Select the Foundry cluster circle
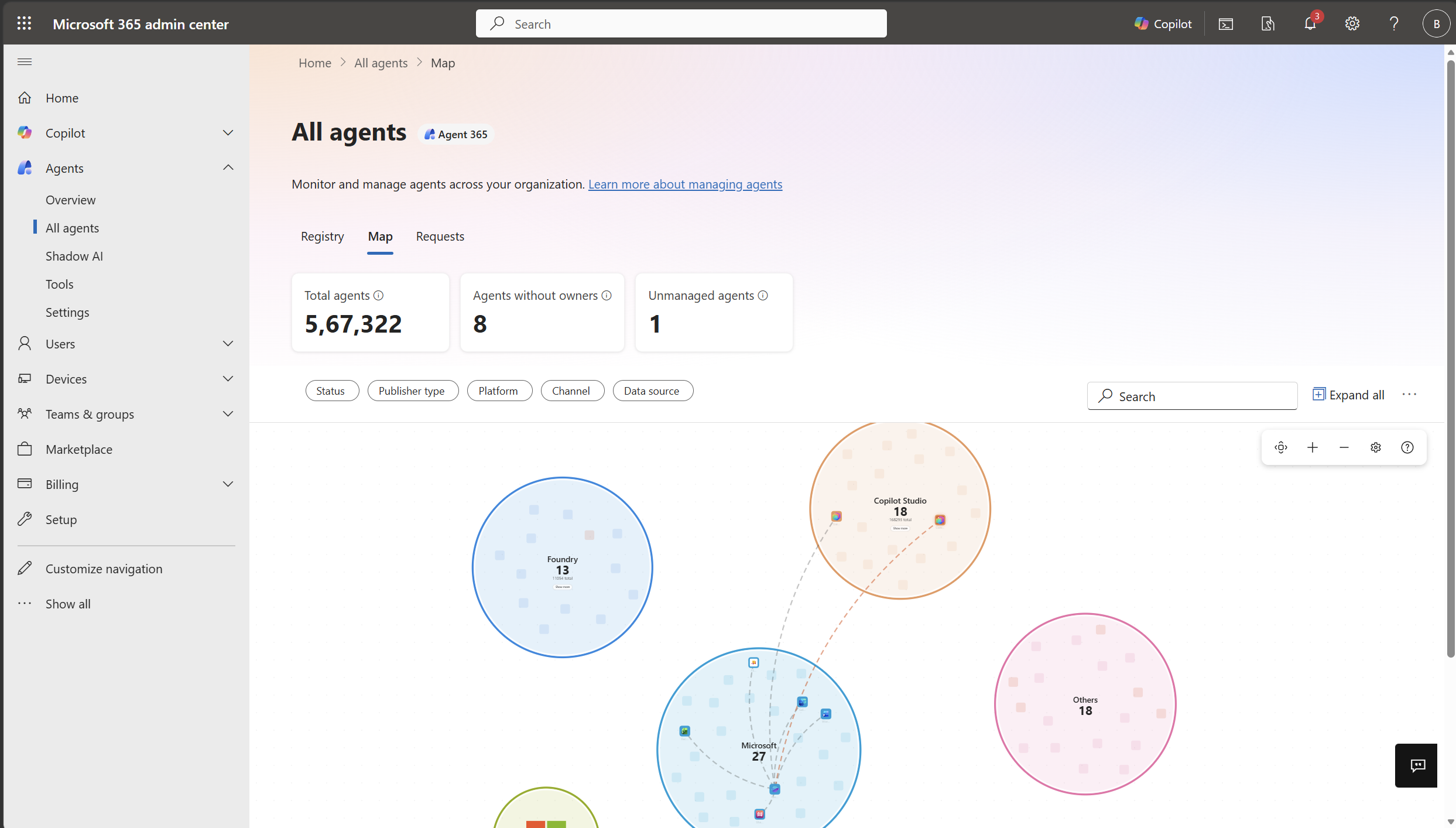 (x=562, y=567)
